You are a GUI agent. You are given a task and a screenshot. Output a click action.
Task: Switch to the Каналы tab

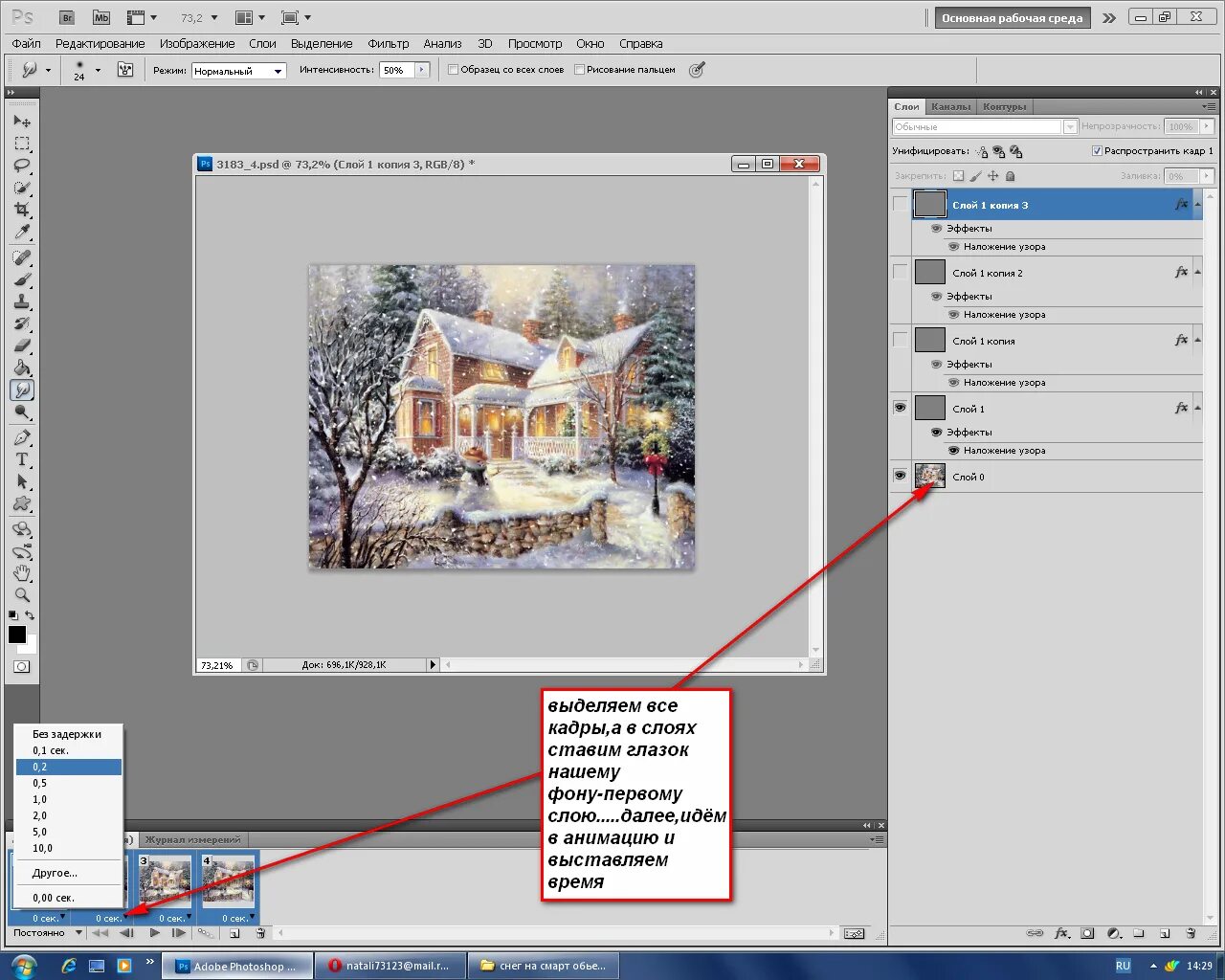(x=950, y=106)
